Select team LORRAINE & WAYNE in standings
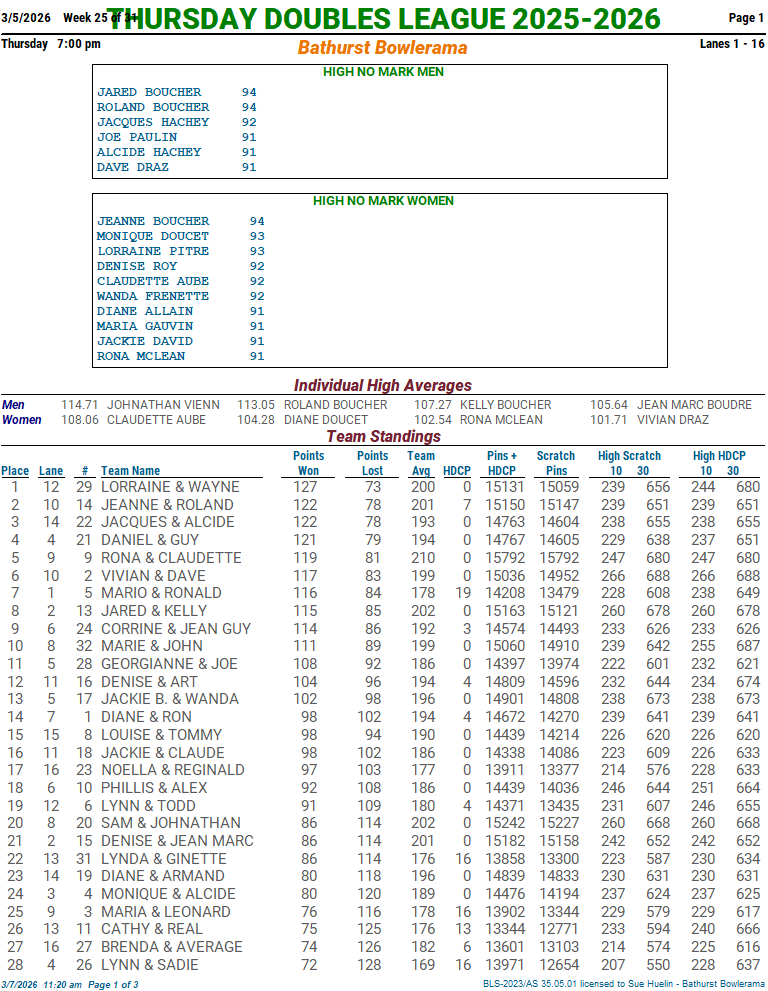Screen dimensions: 768x991 170,487
